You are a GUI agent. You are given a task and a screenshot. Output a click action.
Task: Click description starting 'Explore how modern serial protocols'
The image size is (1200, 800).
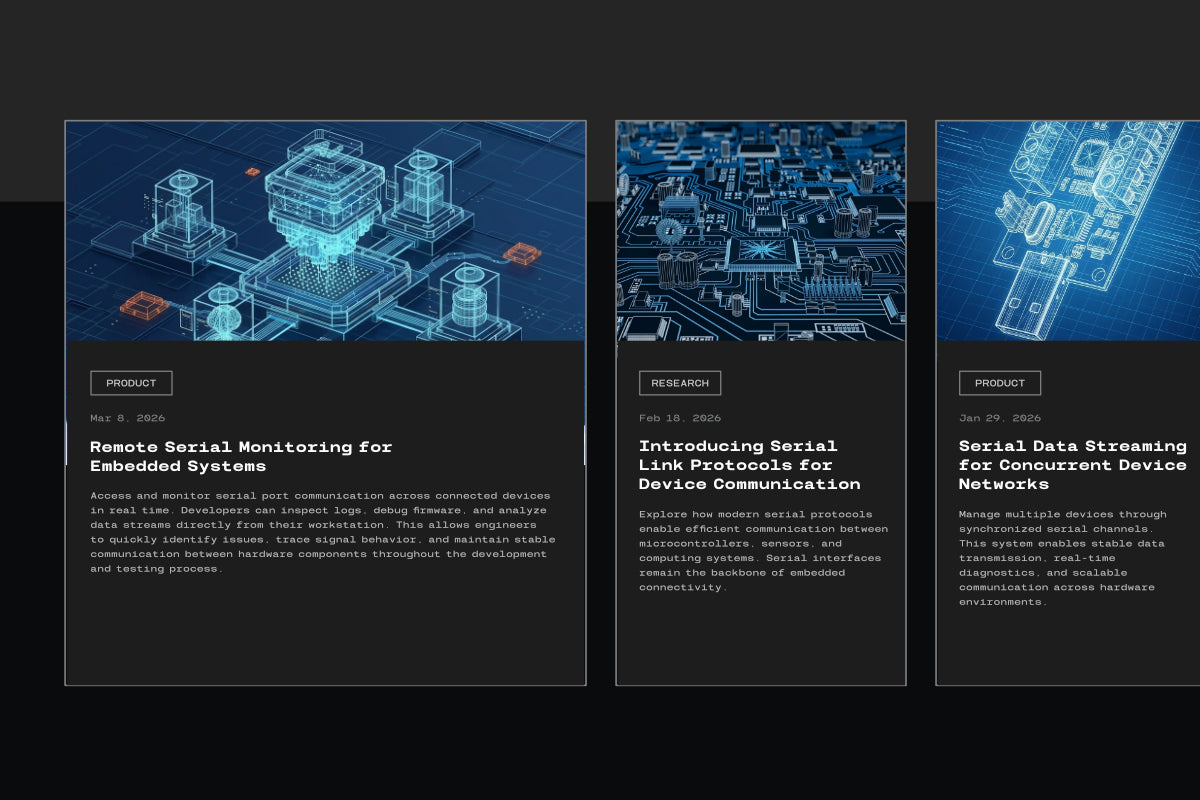coord(761,551)
